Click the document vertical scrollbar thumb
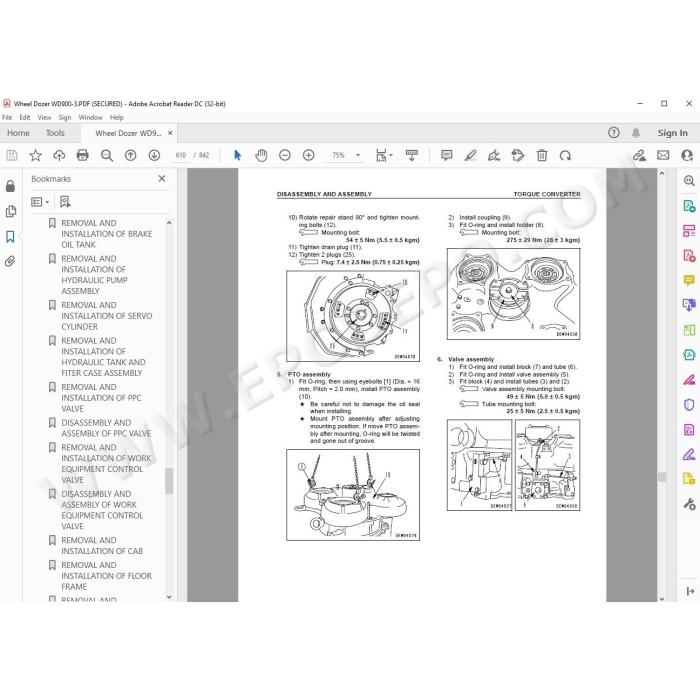 [x=662, y=477]
